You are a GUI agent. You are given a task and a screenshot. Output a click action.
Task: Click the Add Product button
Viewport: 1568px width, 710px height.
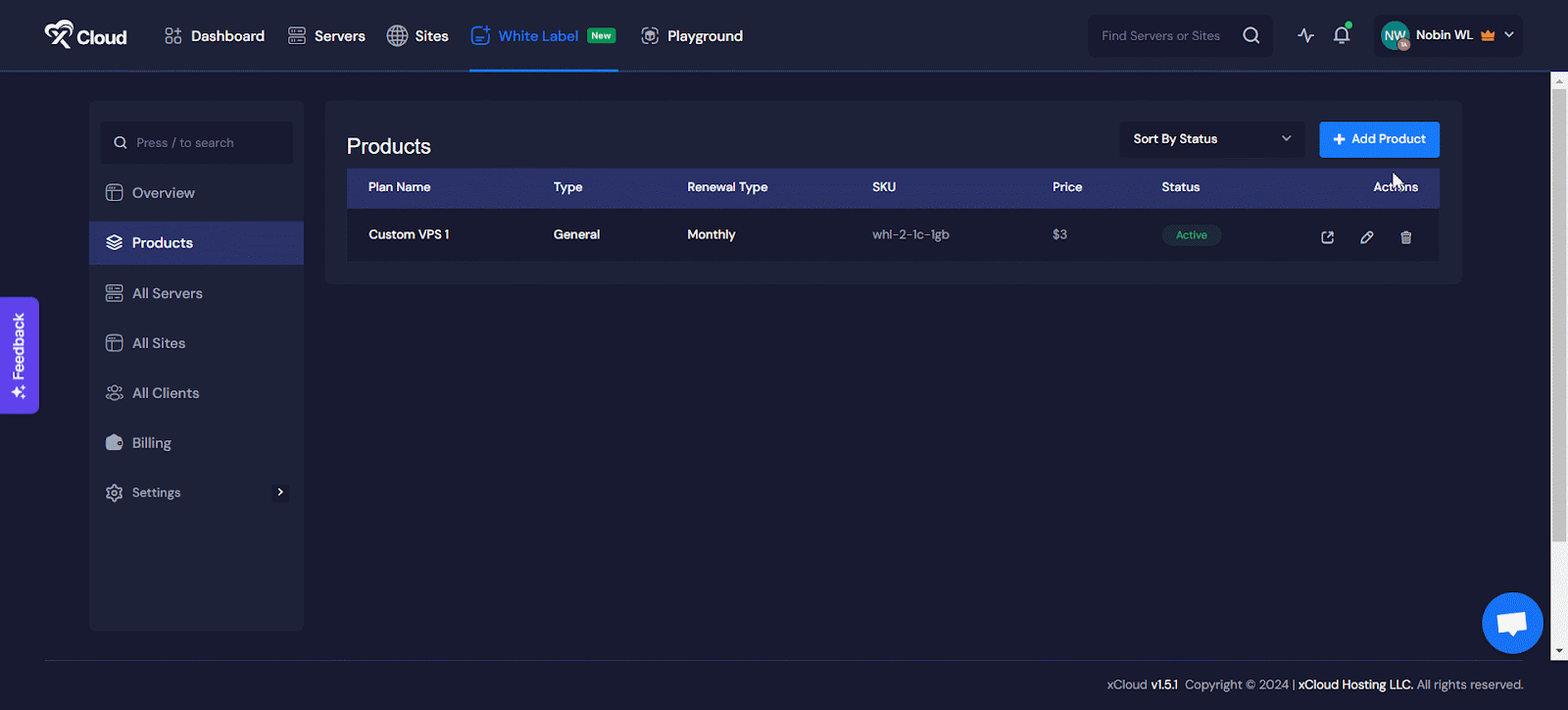point(1379,139)
